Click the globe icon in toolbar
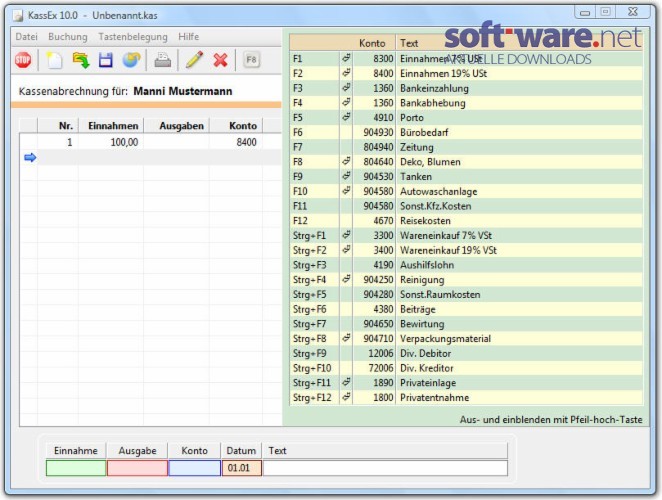 [x=131, y=60]
